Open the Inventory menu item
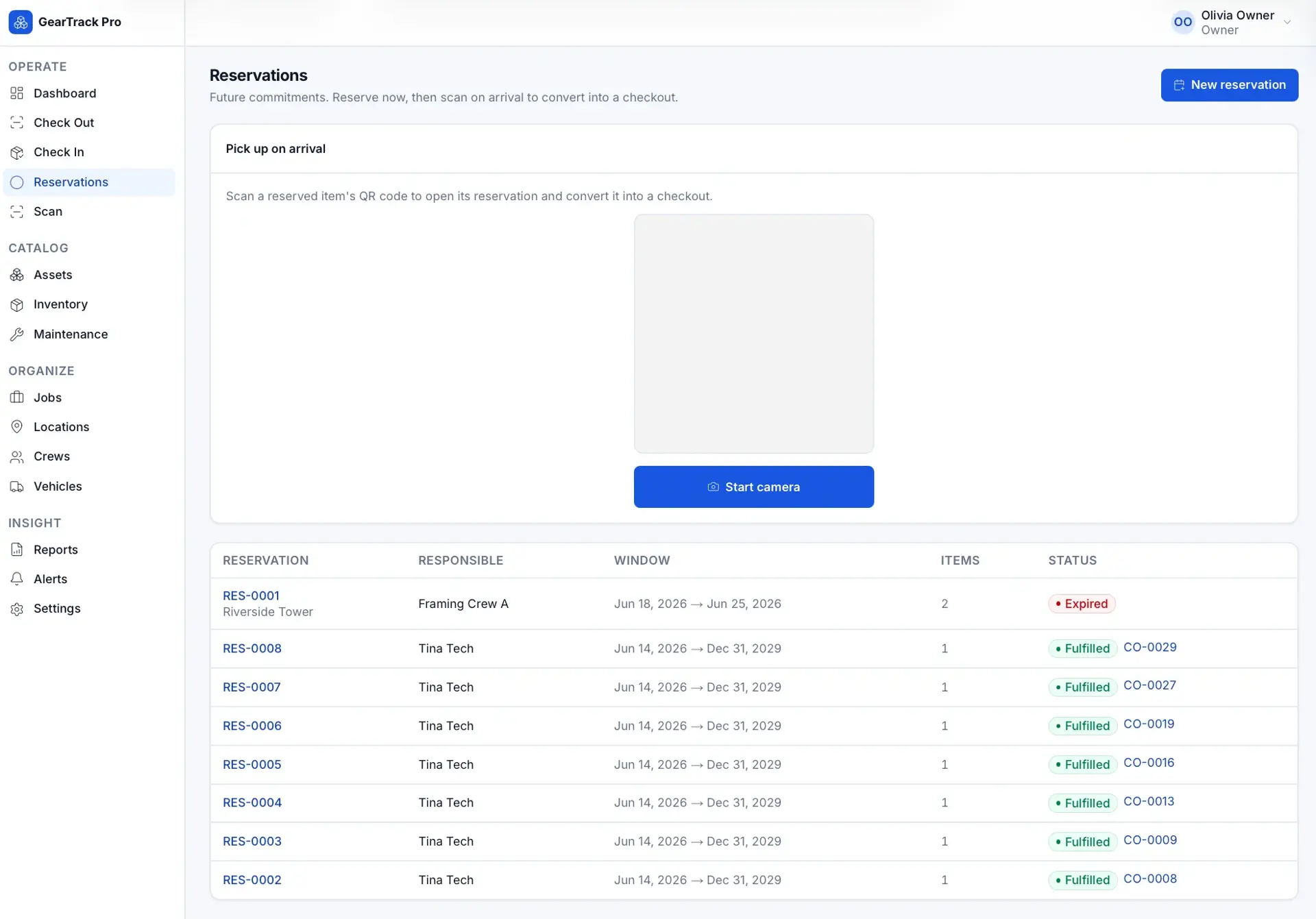This screenshot has height=919, width=1316. point(89,304)
